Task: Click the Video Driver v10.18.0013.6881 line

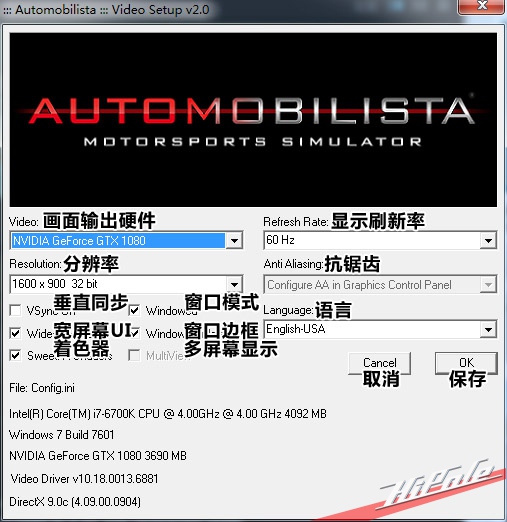Action: [x=84, y=479]
